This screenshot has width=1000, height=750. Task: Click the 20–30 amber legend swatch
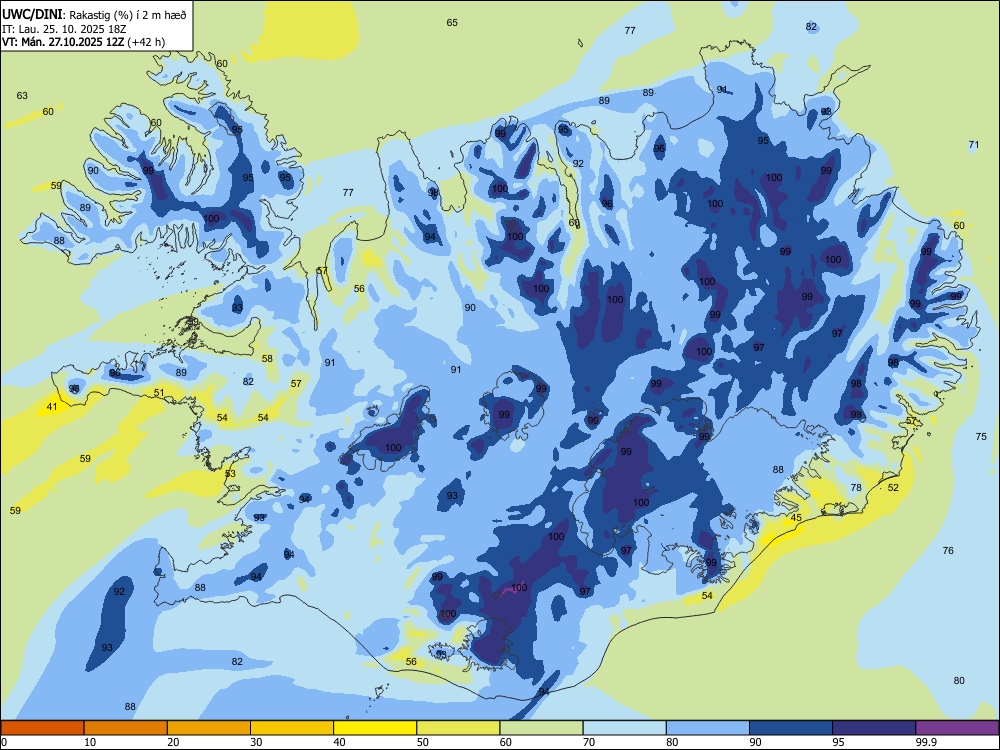tap(209, 728)
